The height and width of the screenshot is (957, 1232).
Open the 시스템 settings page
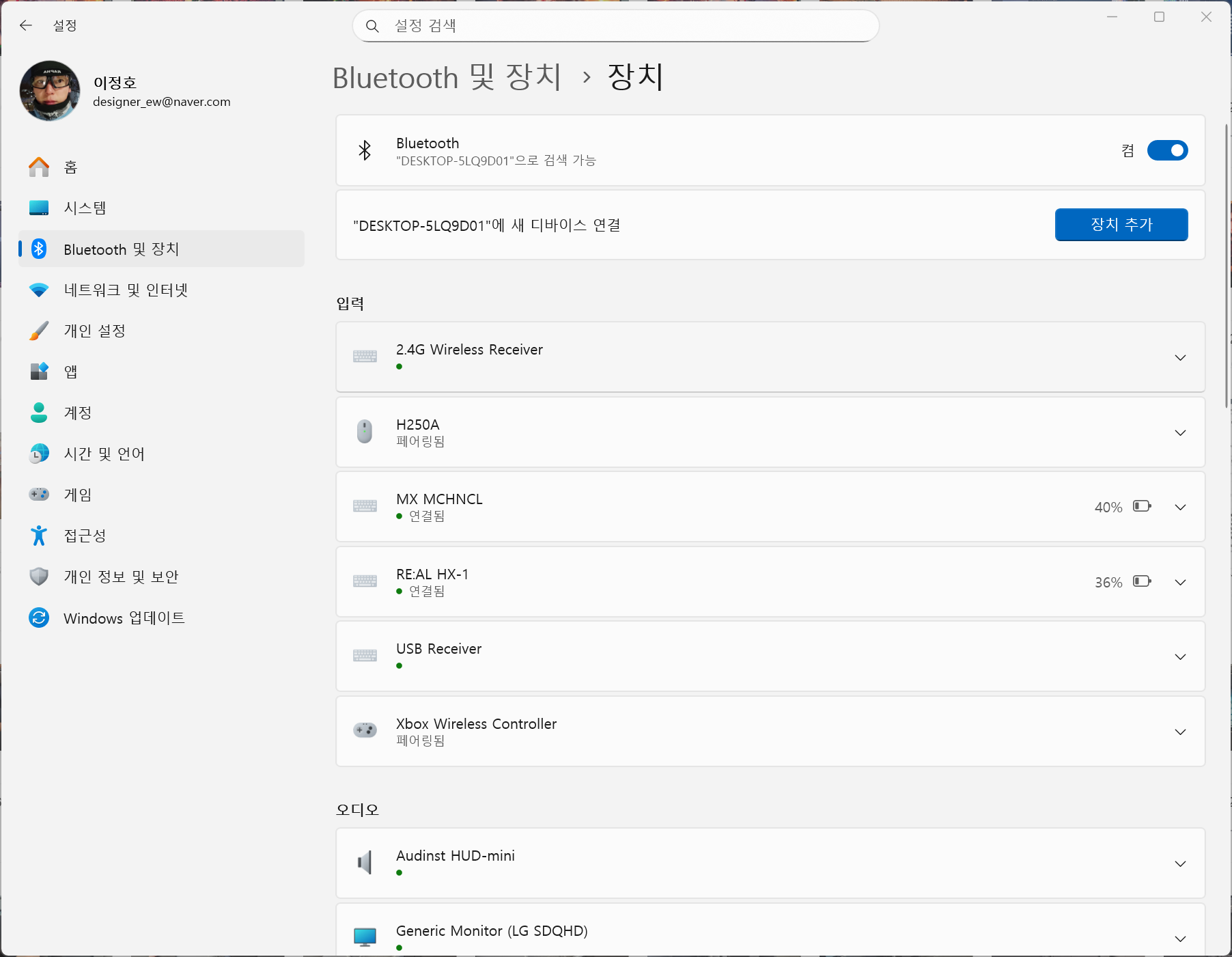(x=162, y=208)
